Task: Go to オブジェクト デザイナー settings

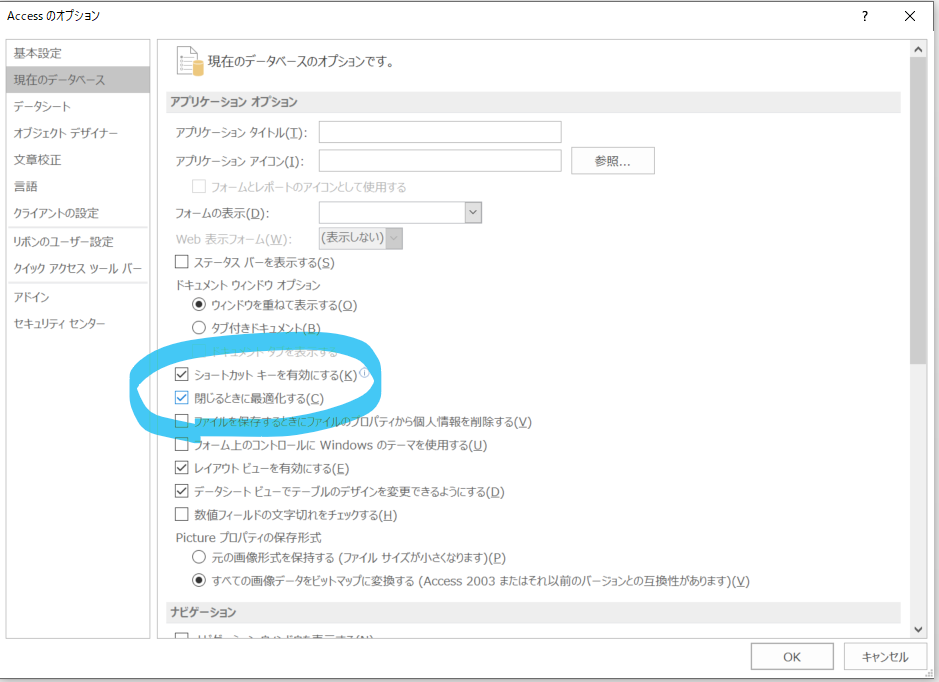Action: [x=78, y=133]
